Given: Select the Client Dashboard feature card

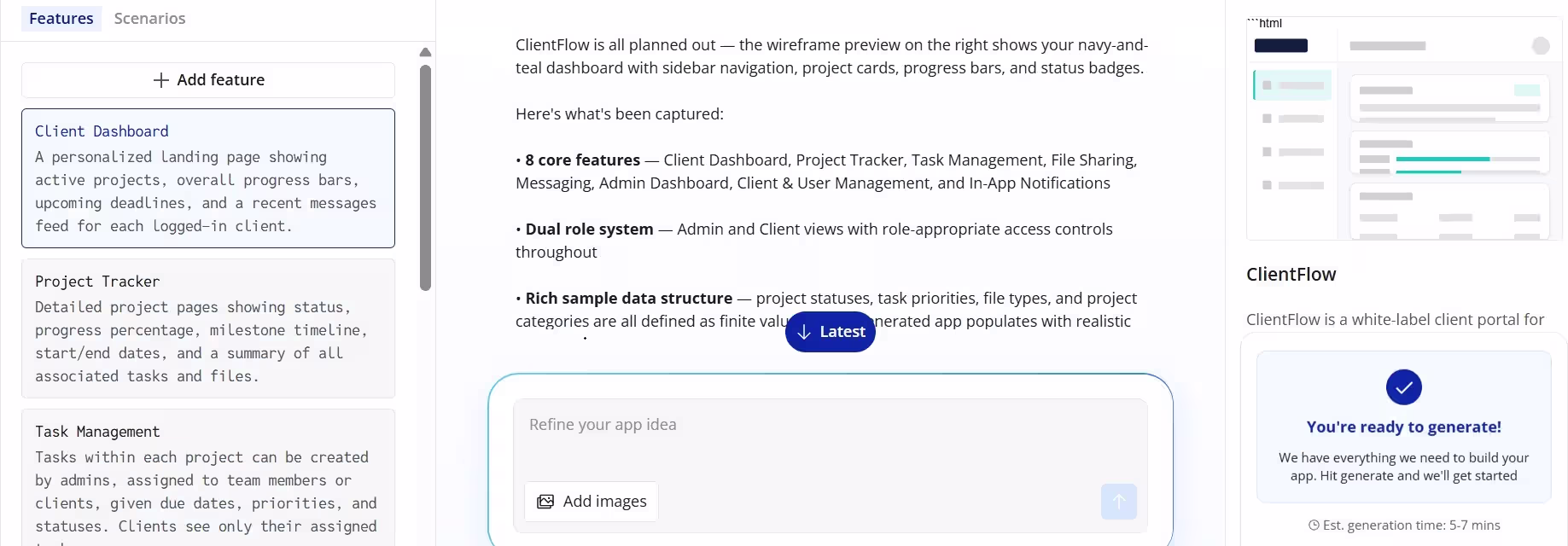Looking at the screenshot, I should point(208,178).
